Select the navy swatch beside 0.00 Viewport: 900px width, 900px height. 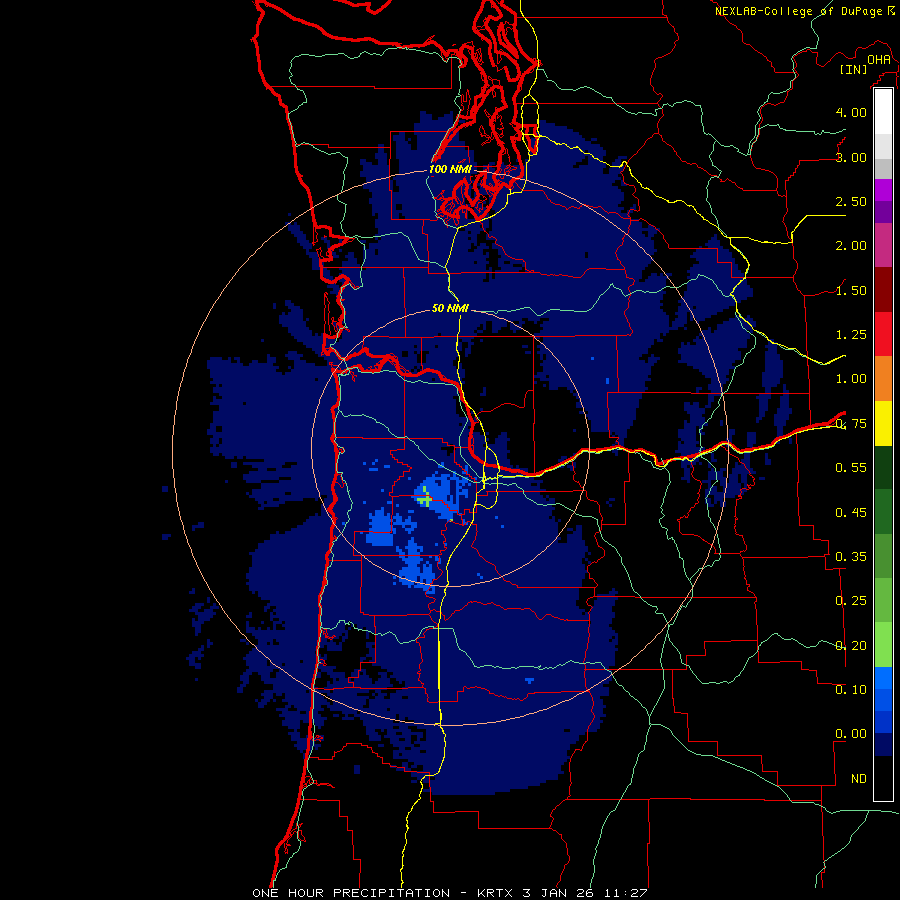(x=883, y=745)
